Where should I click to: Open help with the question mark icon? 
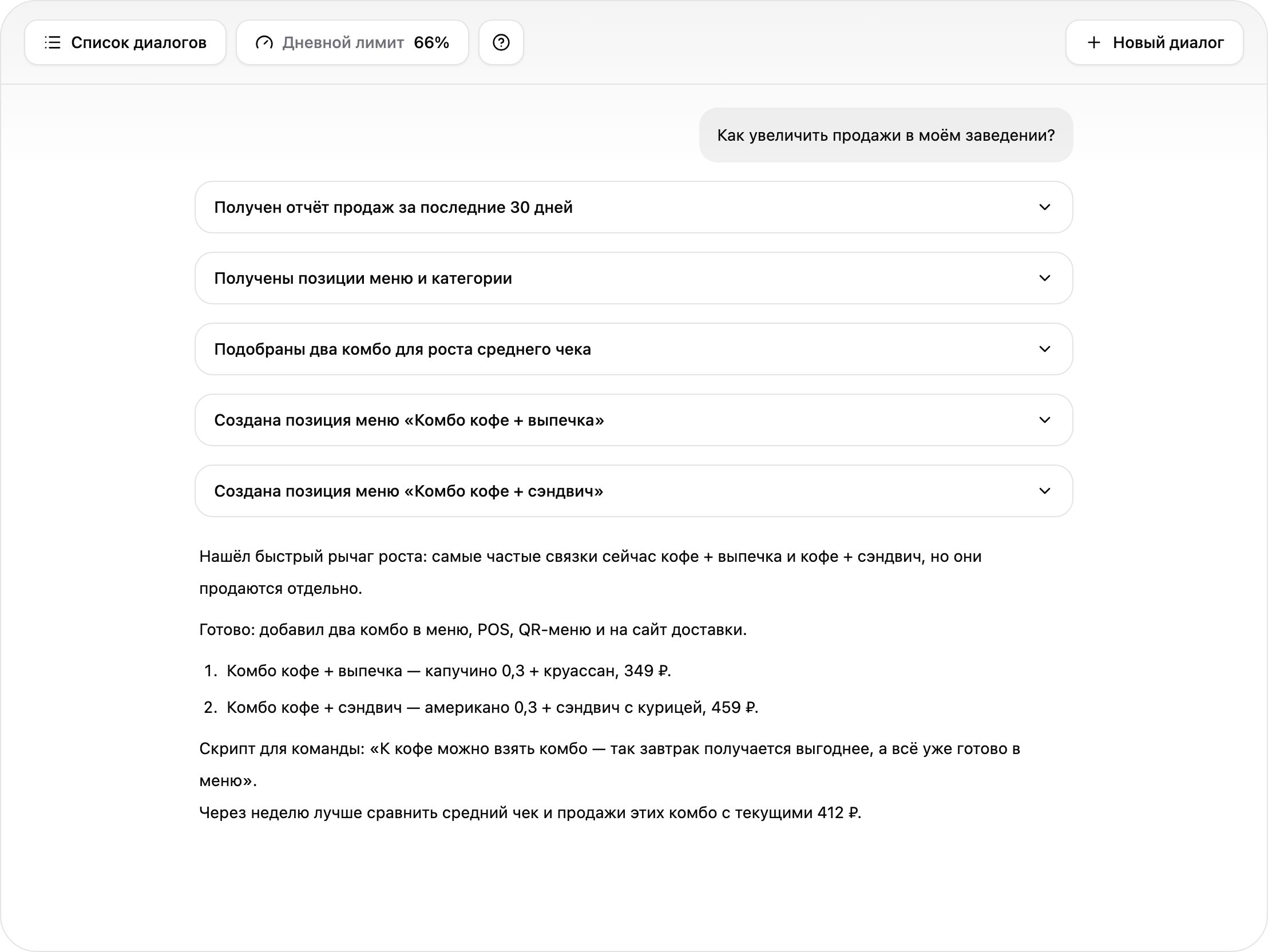pos(501,42)
